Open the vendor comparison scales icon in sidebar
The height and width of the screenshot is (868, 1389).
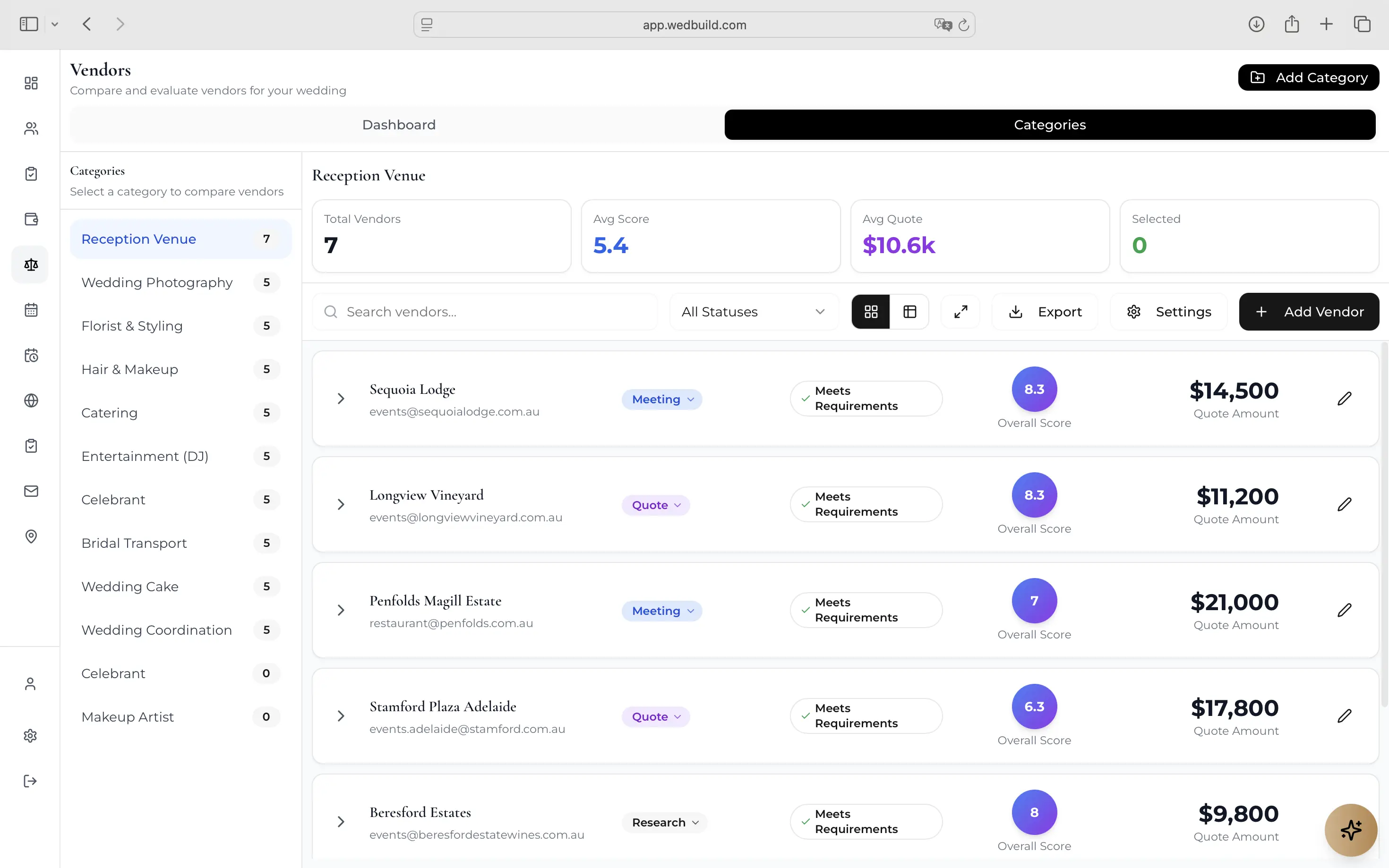[31, 264]
